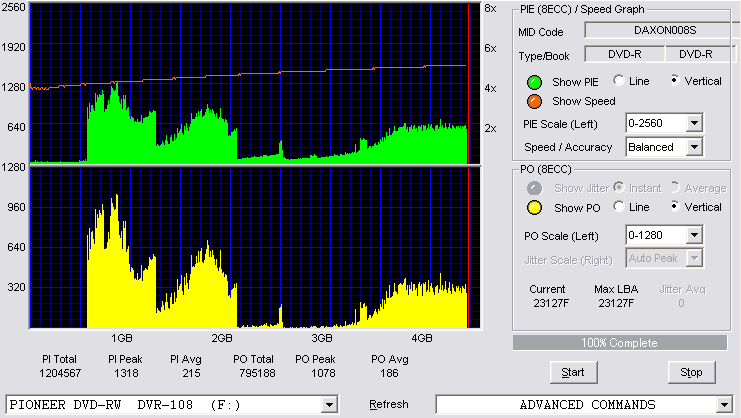Click the PO Total value 795188
Viewport: 741px width, 418px height.
[x=257, y=373]
